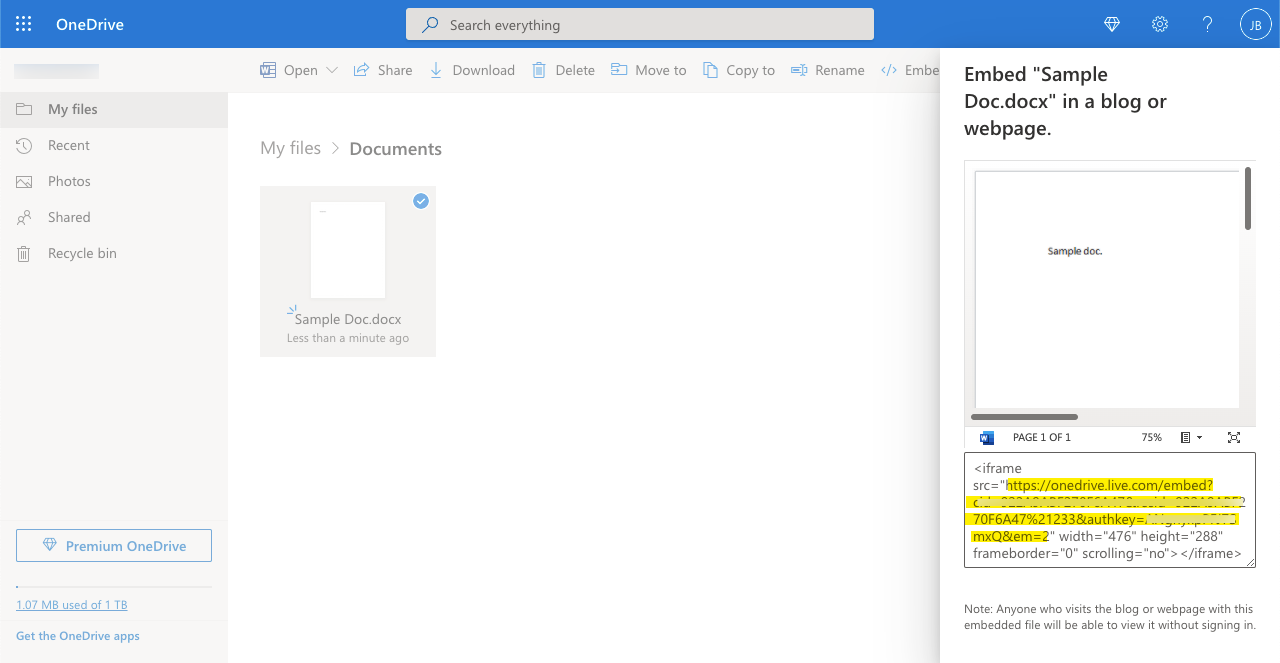Open the Help question mark icon
This screenshot has height=663, width=1280.
(1208, 24)
